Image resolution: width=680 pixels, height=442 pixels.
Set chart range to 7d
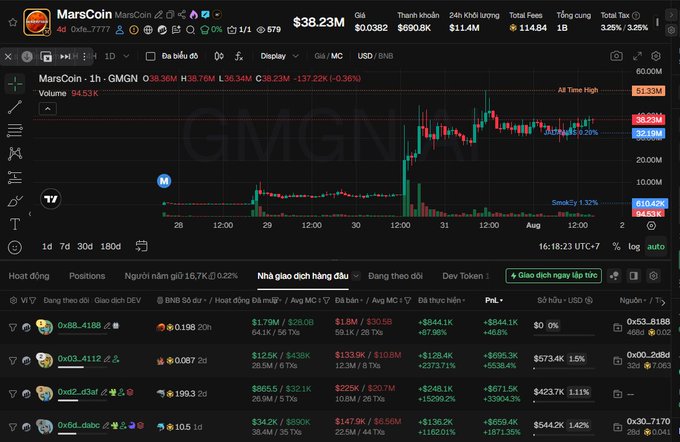[65, 246]
